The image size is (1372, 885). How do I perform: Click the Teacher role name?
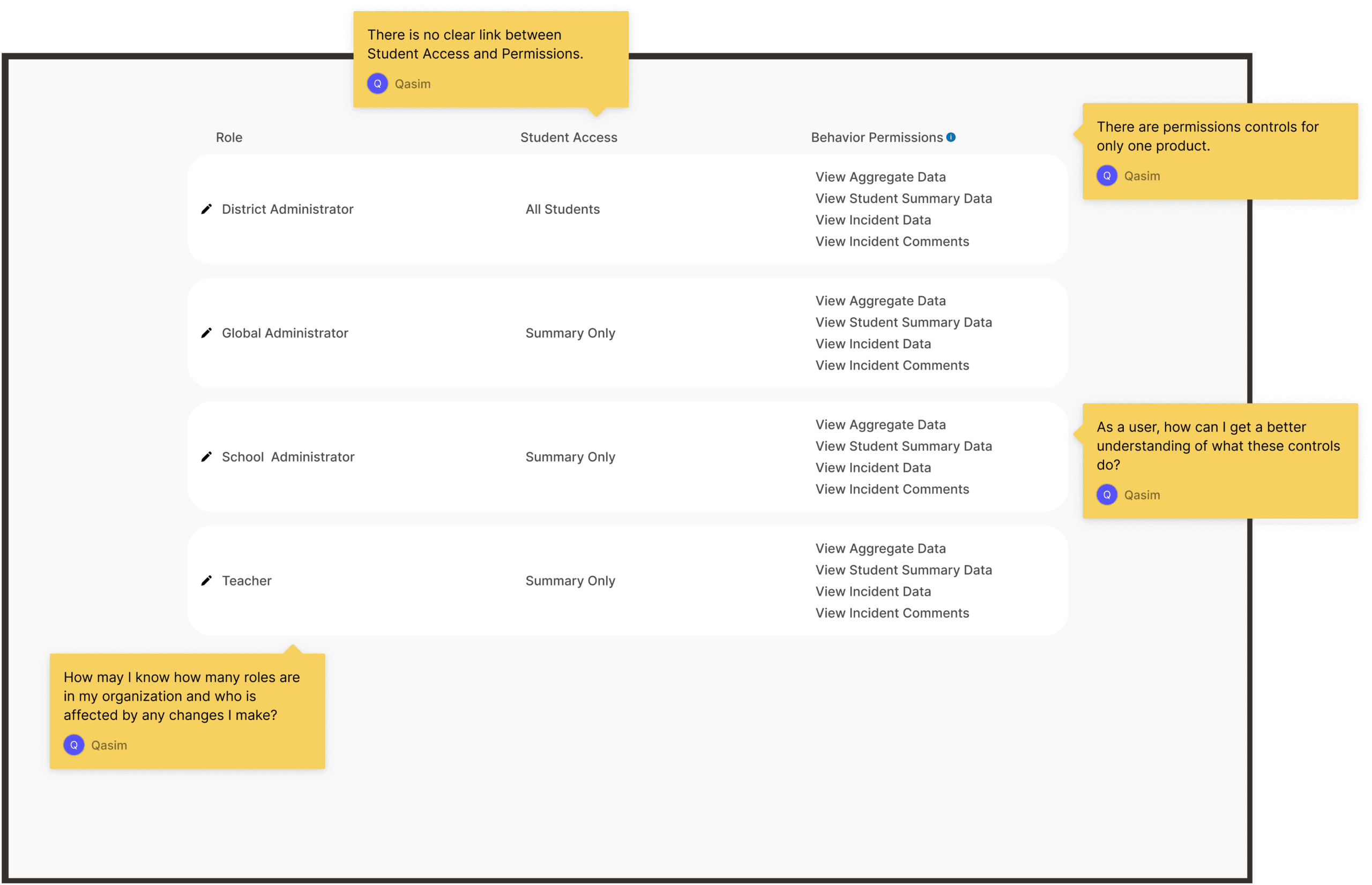(x=247, y=581)
